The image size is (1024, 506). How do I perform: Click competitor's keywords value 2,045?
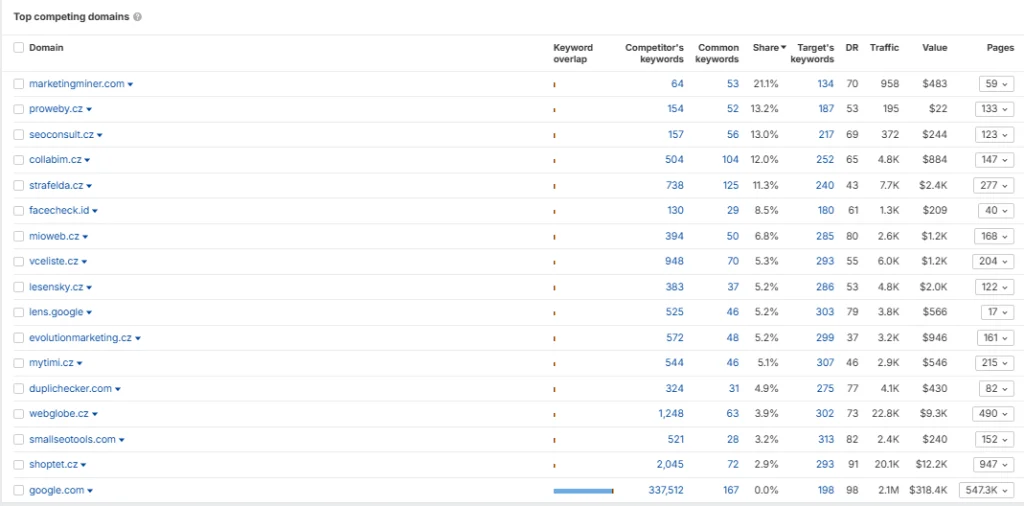670,465
